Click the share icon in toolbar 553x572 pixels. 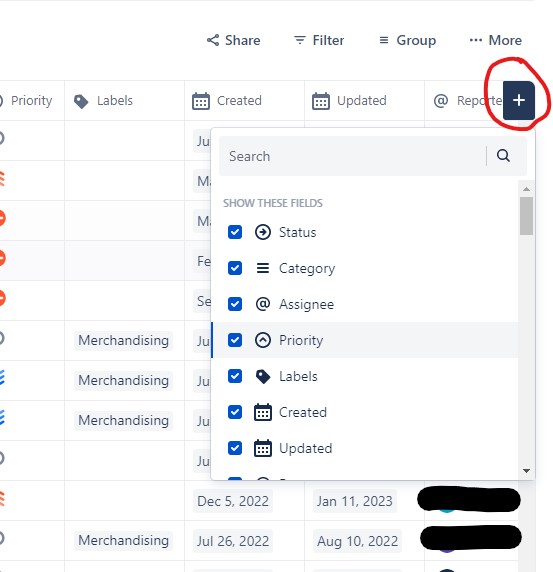213,40
